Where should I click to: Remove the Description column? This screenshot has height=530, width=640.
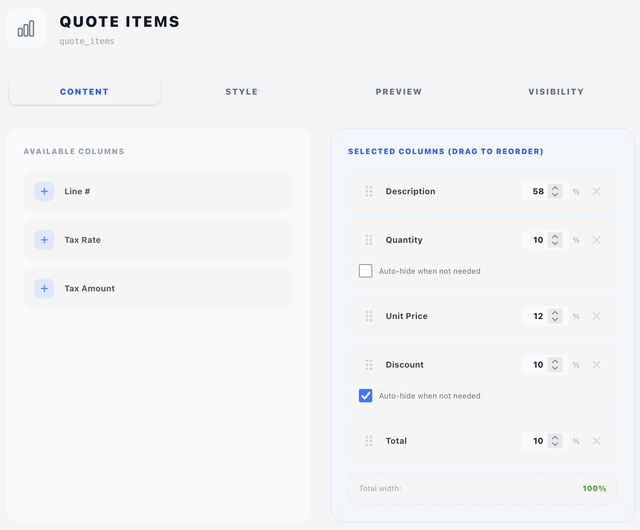(596, 191)
